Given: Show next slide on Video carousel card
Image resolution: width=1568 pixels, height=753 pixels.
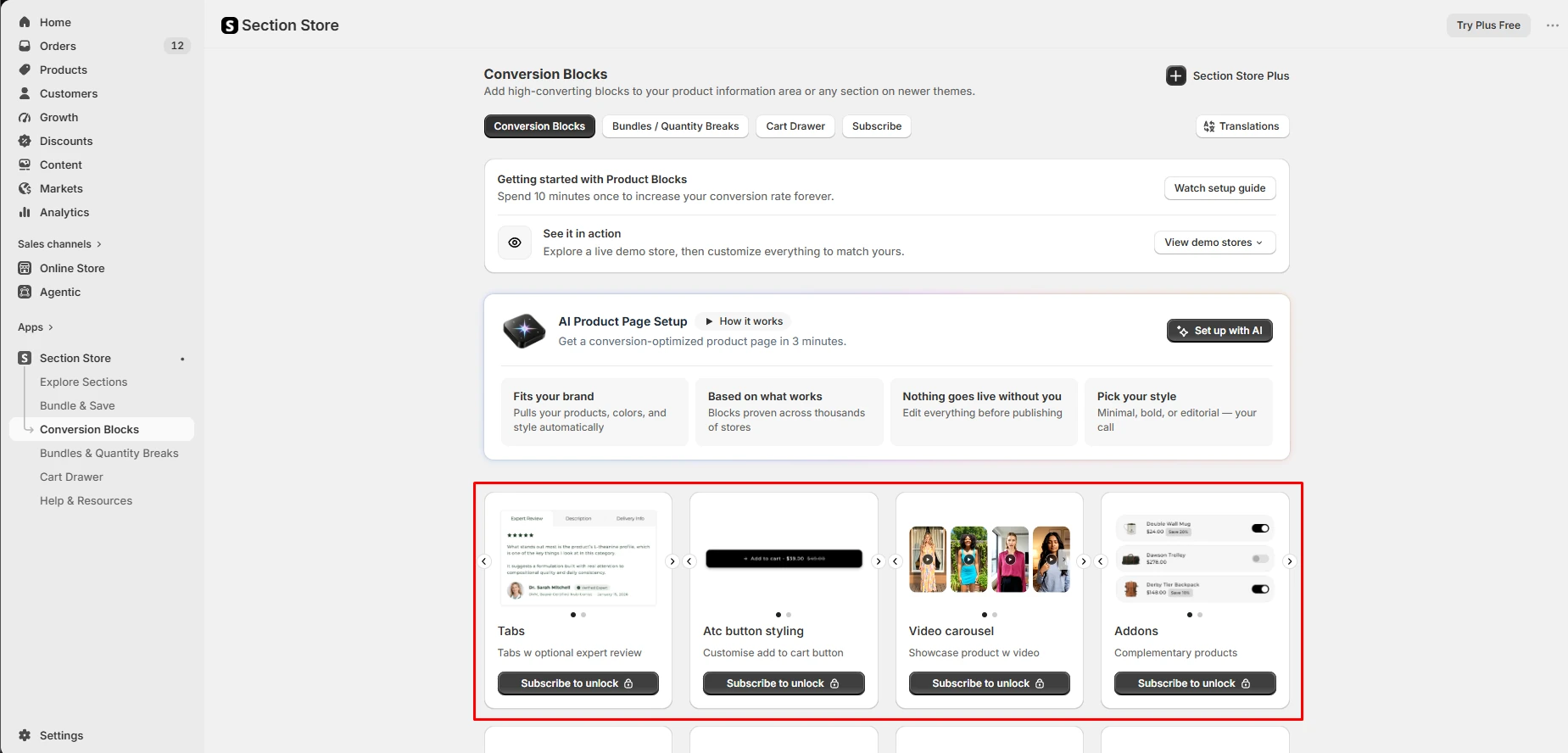Looking at the screenshot, I should 1083,561.
